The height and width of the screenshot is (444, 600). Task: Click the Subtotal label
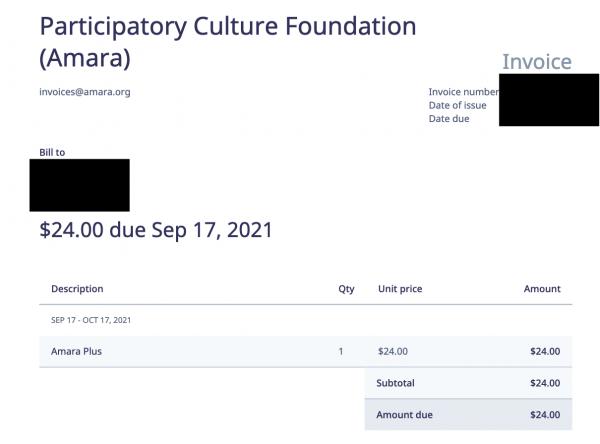coord(395,383)
